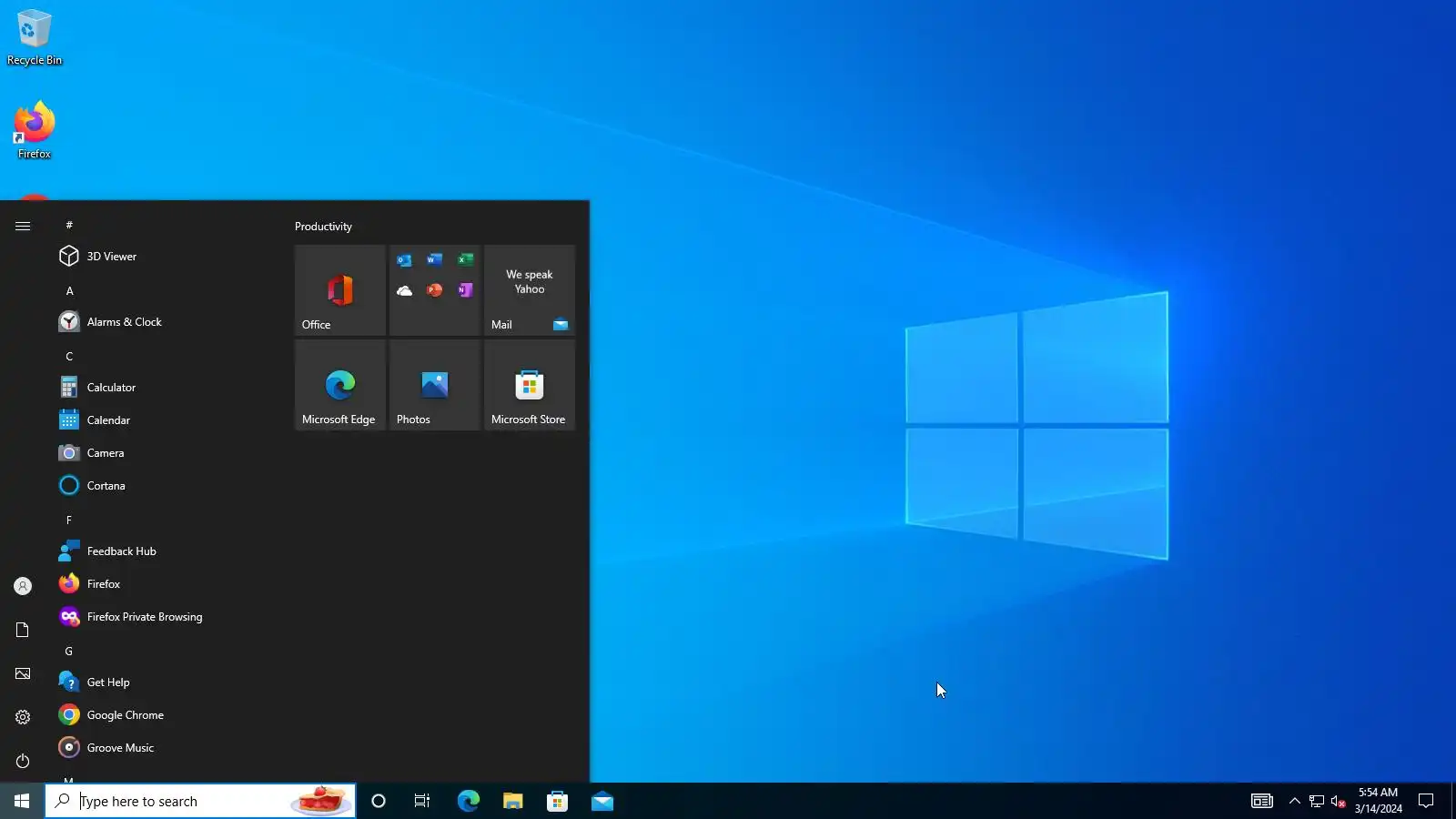Open Microsoft Edge from the taskbar
Viewport: 1456px width, 819px height.
468,801
